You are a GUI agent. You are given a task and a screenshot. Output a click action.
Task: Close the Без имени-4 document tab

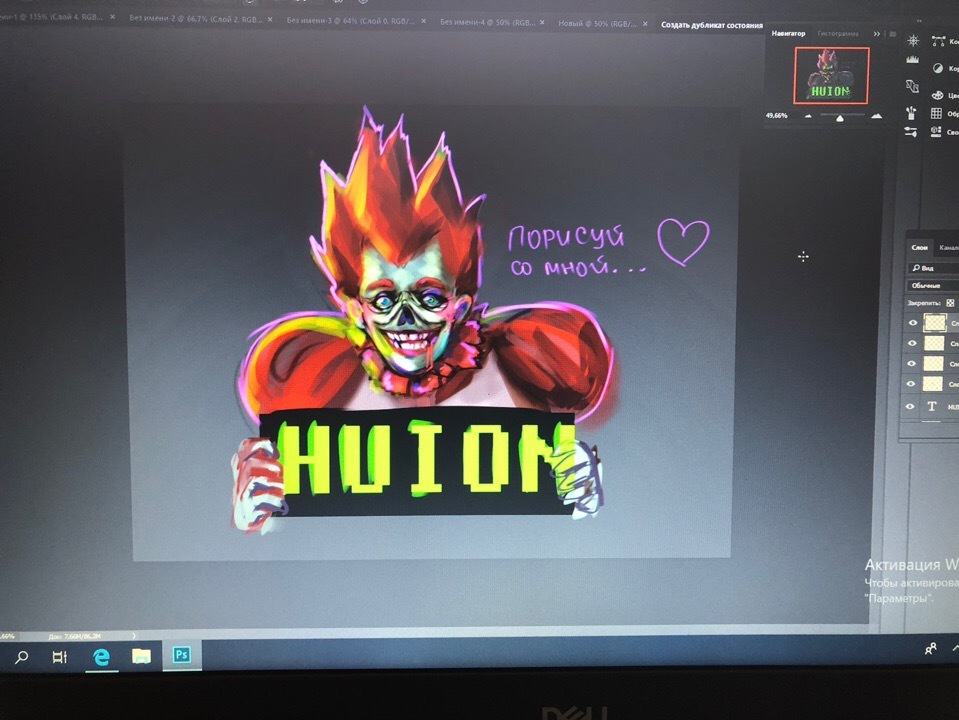(542, 23)
